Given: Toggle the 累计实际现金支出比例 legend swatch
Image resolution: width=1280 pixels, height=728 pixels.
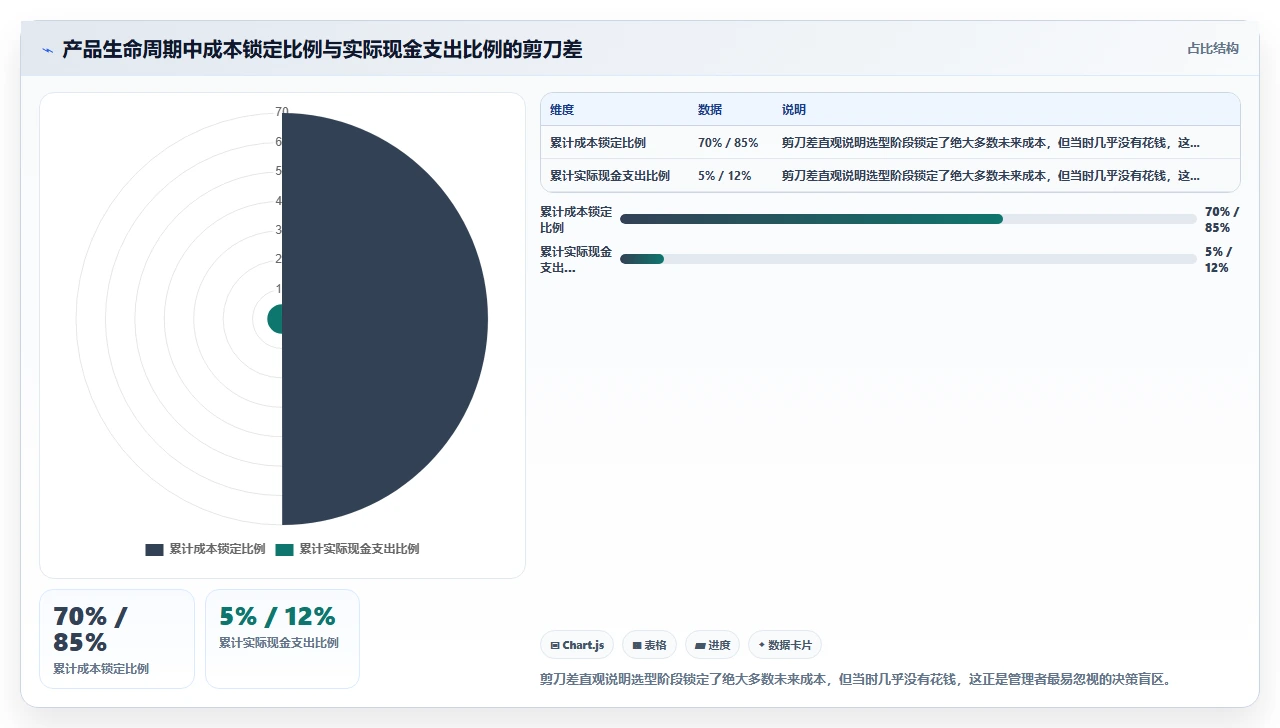Looking at the screenshot, I should click(284, 549).
